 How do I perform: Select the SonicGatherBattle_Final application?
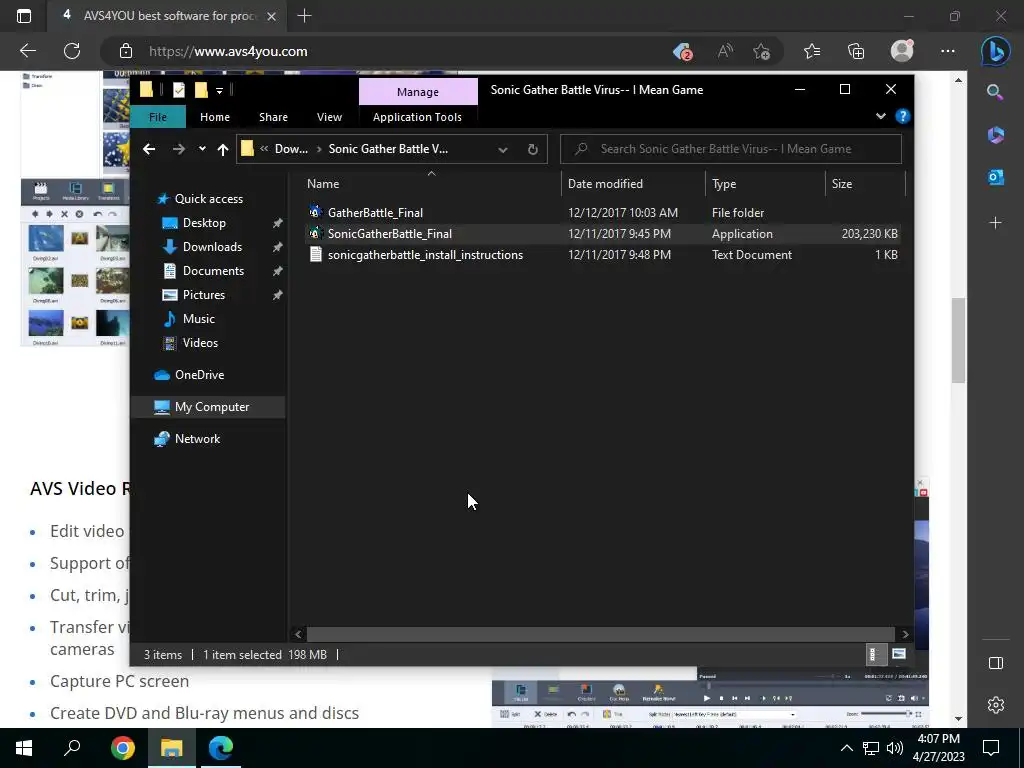(389, 234)
